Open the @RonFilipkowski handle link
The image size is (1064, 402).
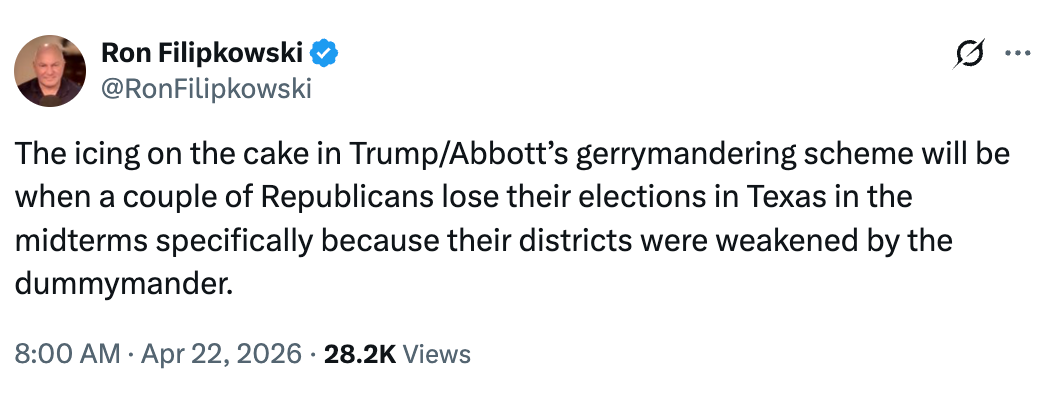[207, 89]
